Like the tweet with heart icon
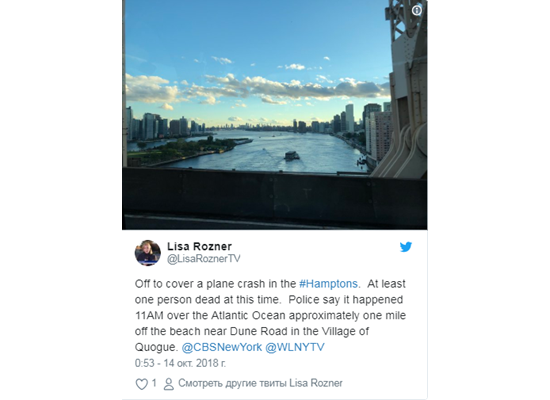The height and width of the screenshot is (400, 550). [x=141, y=384]
